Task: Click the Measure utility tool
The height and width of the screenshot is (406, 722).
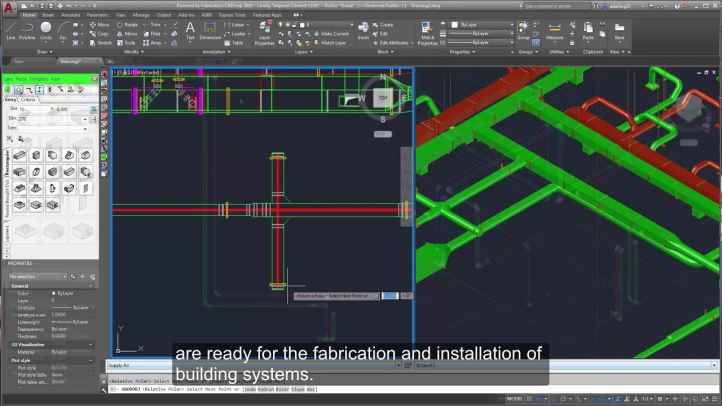Action: 554,29
